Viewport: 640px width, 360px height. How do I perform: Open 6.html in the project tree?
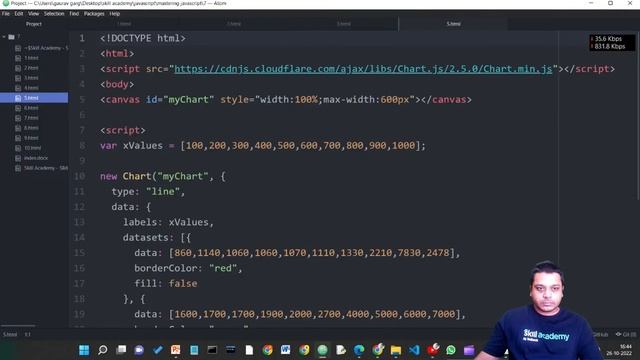[31, 108]
